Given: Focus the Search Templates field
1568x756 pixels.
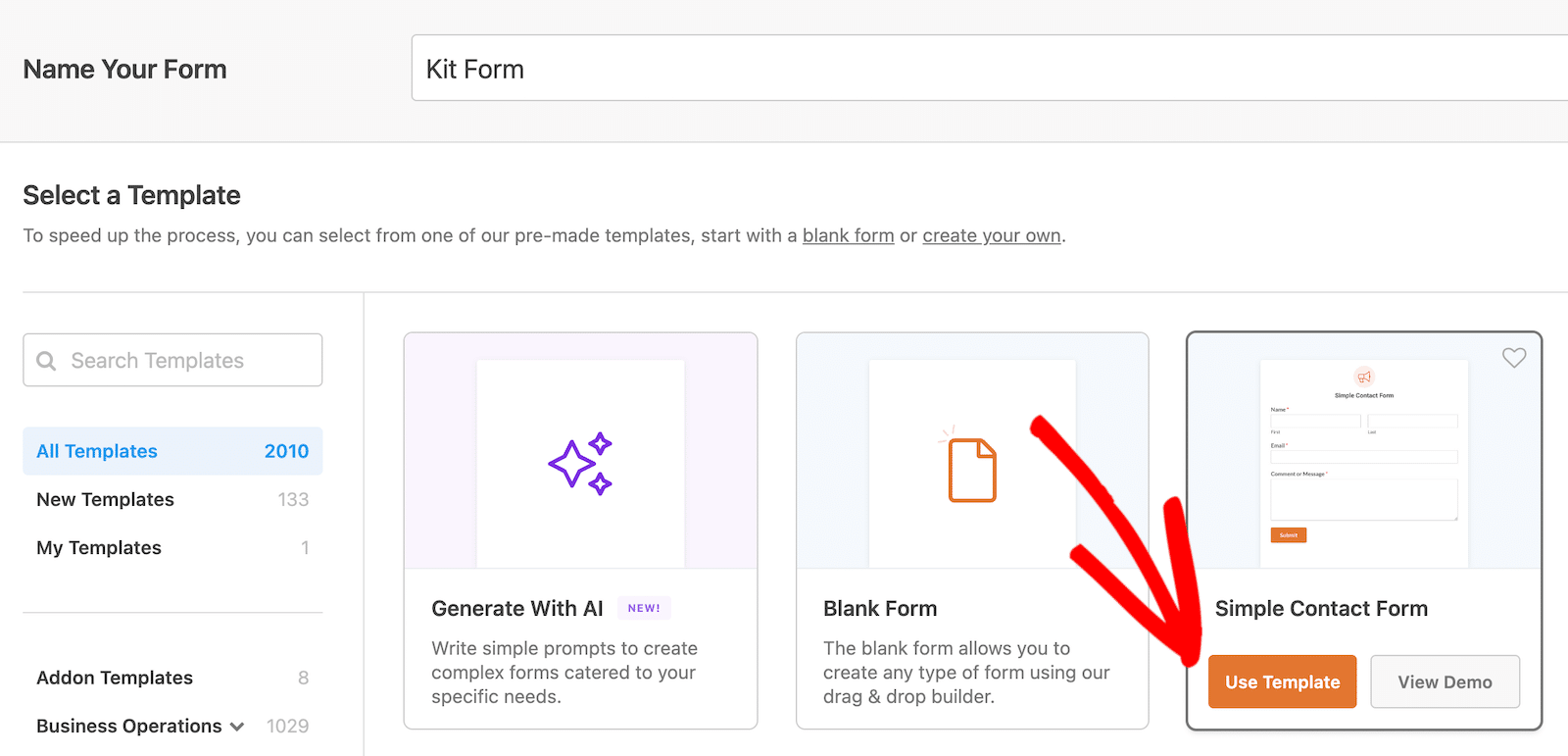Looking at the screenshot, I should coord(186,361).
